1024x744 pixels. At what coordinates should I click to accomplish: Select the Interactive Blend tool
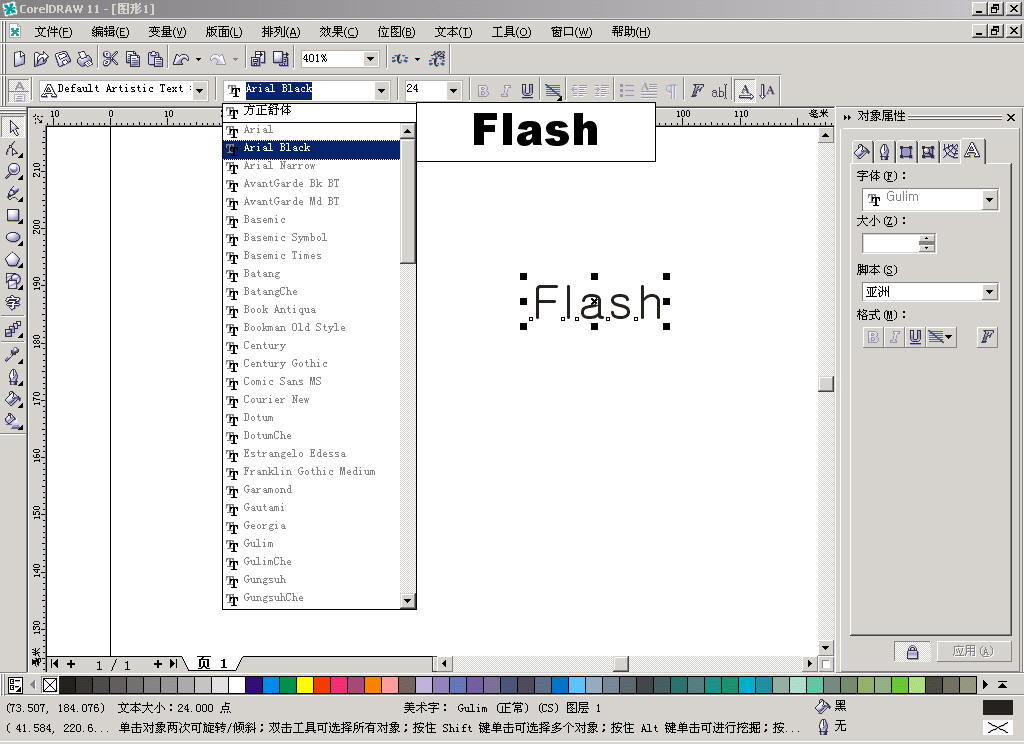[14, 330]
